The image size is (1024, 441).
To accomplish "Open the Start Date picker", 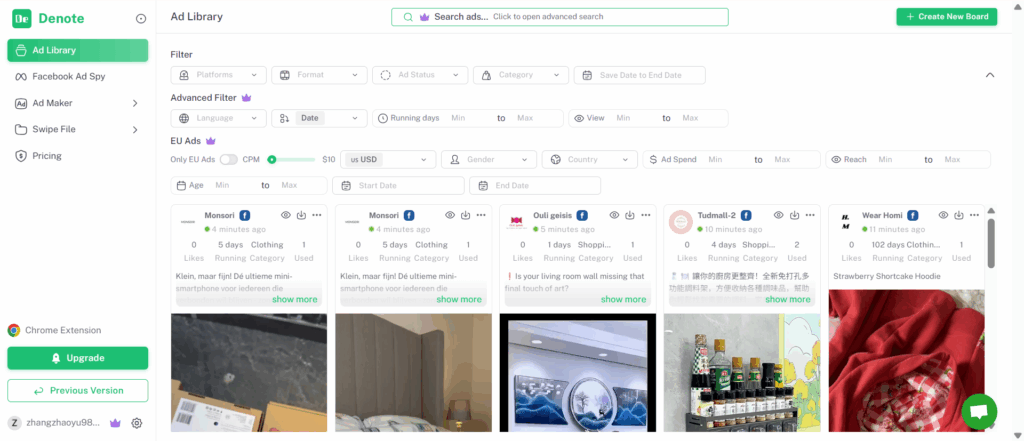I will [398, 186].
